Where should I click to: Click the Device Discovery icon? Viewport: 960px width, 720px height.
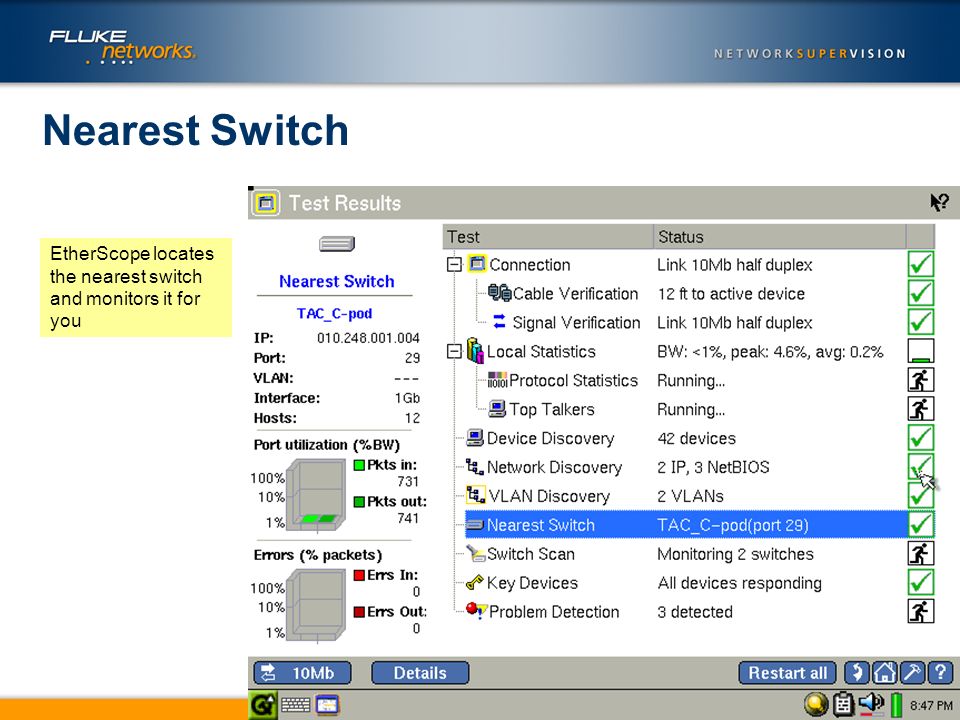tap(474, 437)
